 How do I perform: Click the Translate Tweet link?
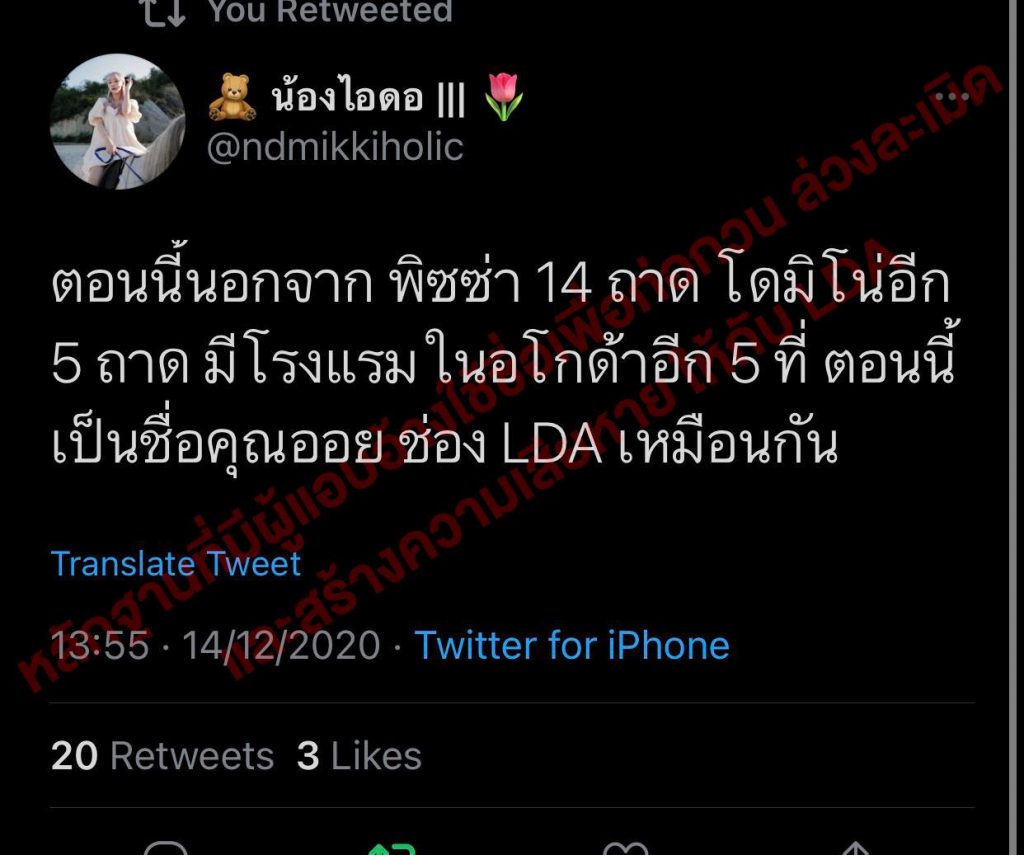click(176, 564)
